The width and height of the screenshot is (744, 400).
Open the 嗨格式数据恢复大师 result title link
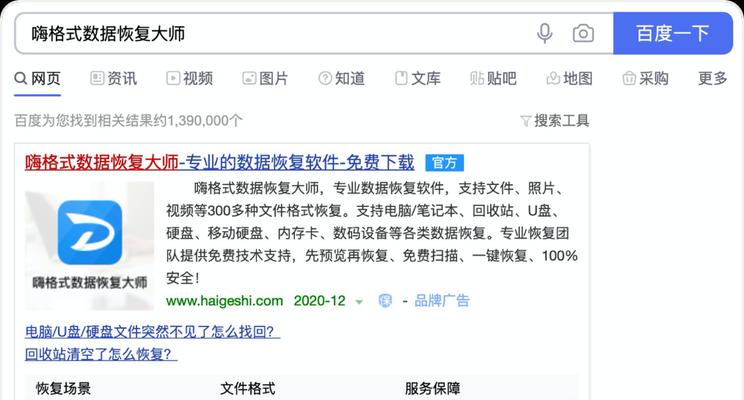tap(220, 162)
